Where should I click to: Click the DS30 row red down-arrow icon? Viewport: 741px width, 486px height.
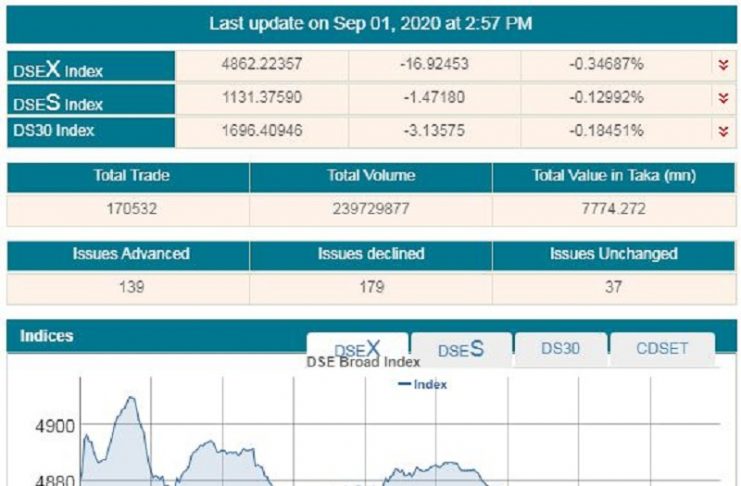pos(723,131)
